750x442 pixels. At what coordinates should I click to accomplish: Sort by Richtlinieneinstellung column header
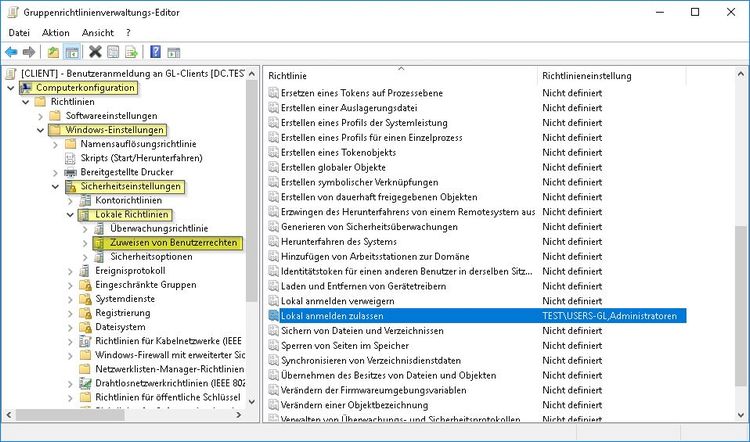tap(612, 76)
